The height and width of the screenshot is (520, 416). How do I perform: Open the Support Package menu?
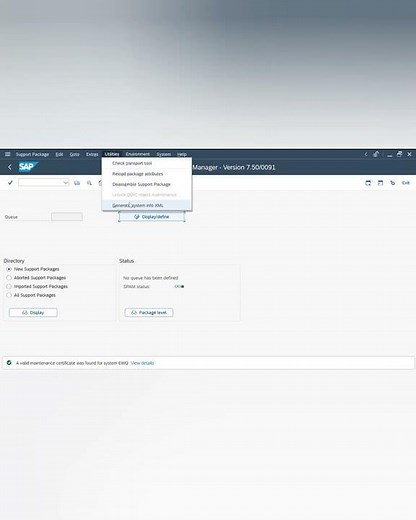click(x=32, y=154)
